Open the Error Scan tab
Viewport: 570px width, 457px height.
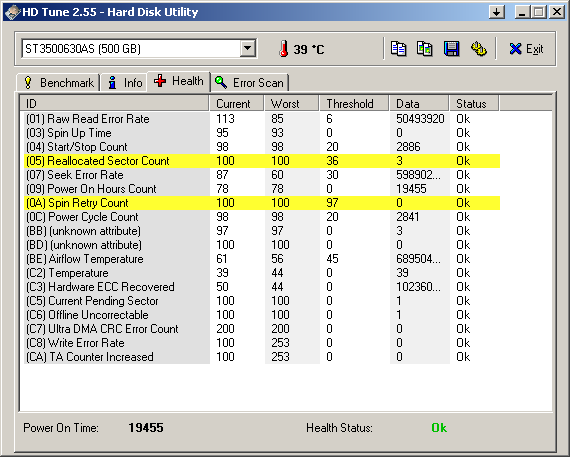(249, 83)
